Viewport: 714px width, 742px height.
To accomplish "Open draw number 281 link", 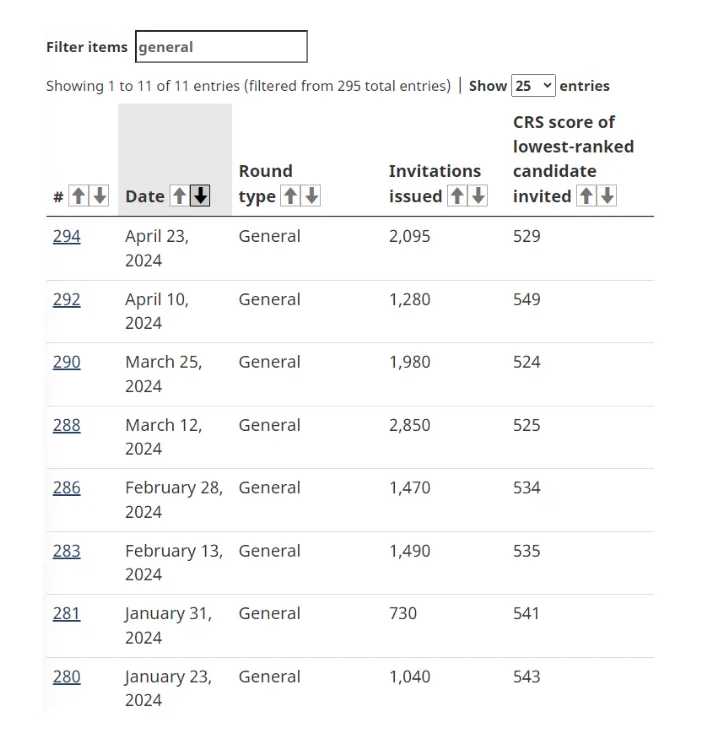I will tap(67, 613).
